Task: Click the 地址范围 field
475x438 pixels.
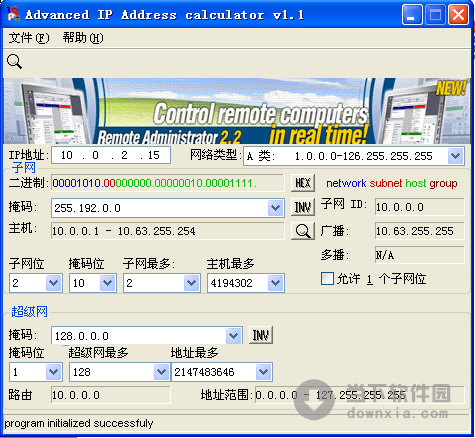Action: (x=359, y=395)
